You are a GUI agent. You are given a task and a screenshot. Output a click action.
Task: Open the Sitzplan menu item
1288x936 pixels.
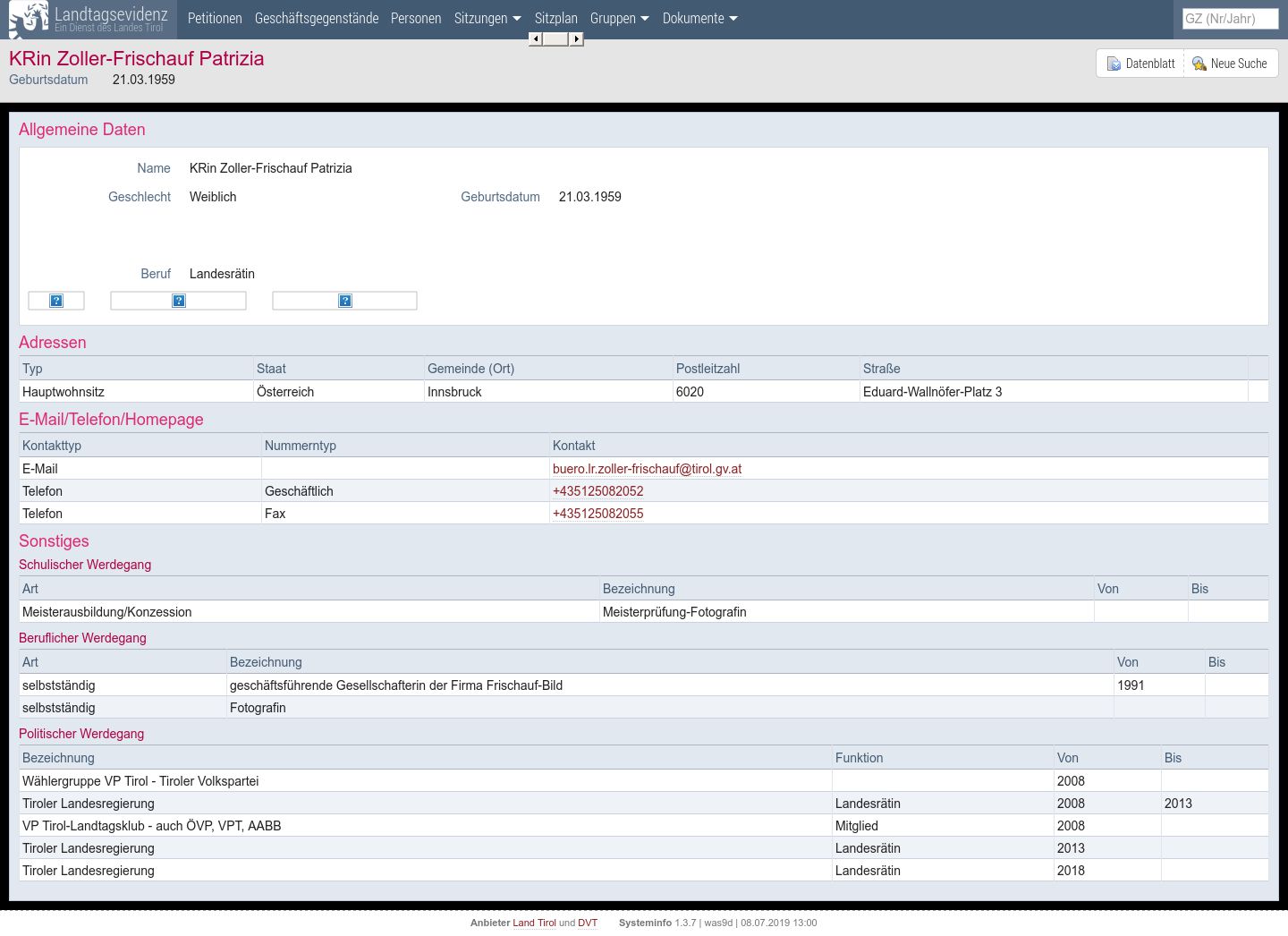click(x=556, y=19)
